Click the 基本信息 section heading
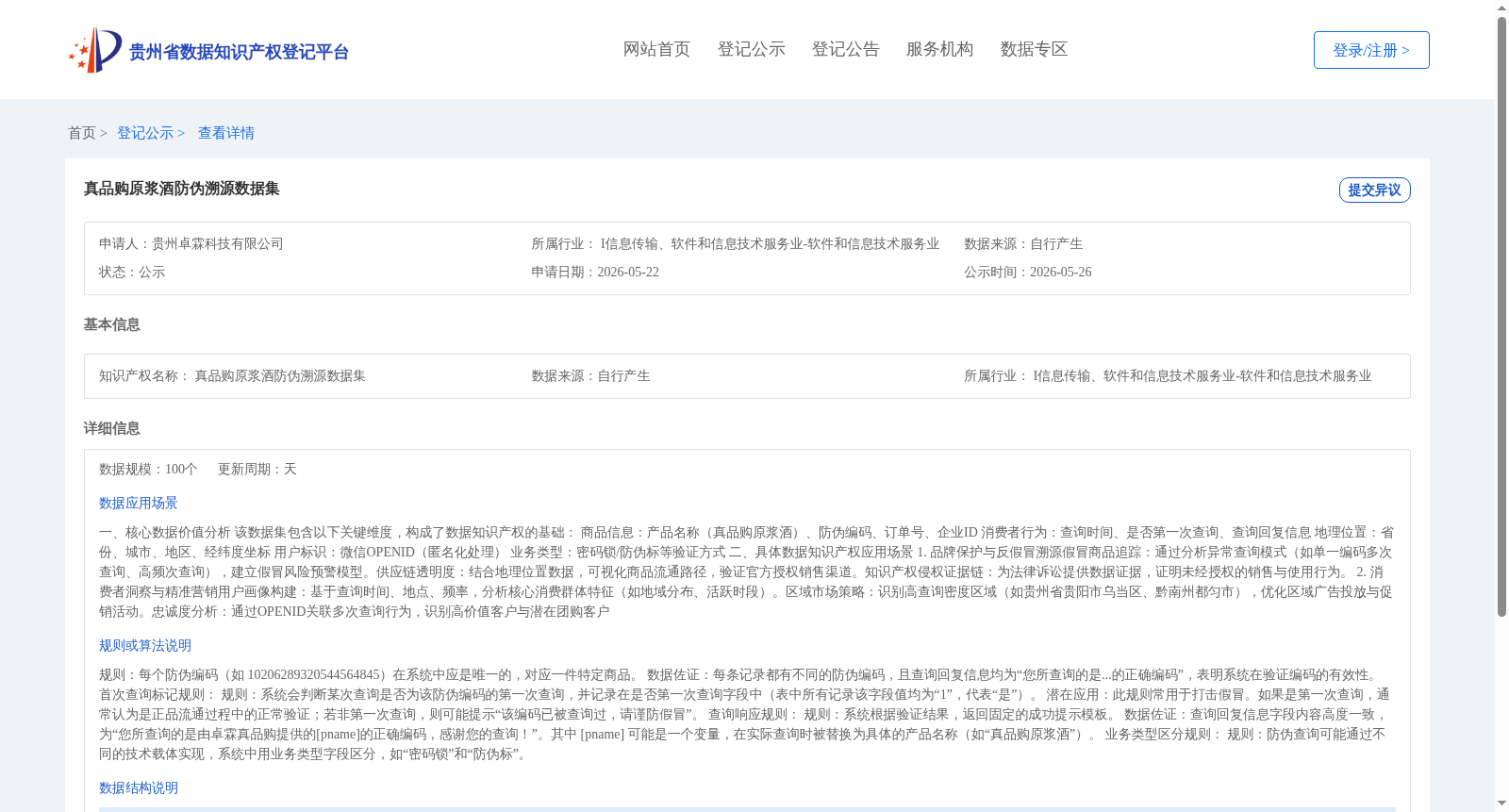Image resolution: width=1509 pixels, height=812 pixels. 111,324
